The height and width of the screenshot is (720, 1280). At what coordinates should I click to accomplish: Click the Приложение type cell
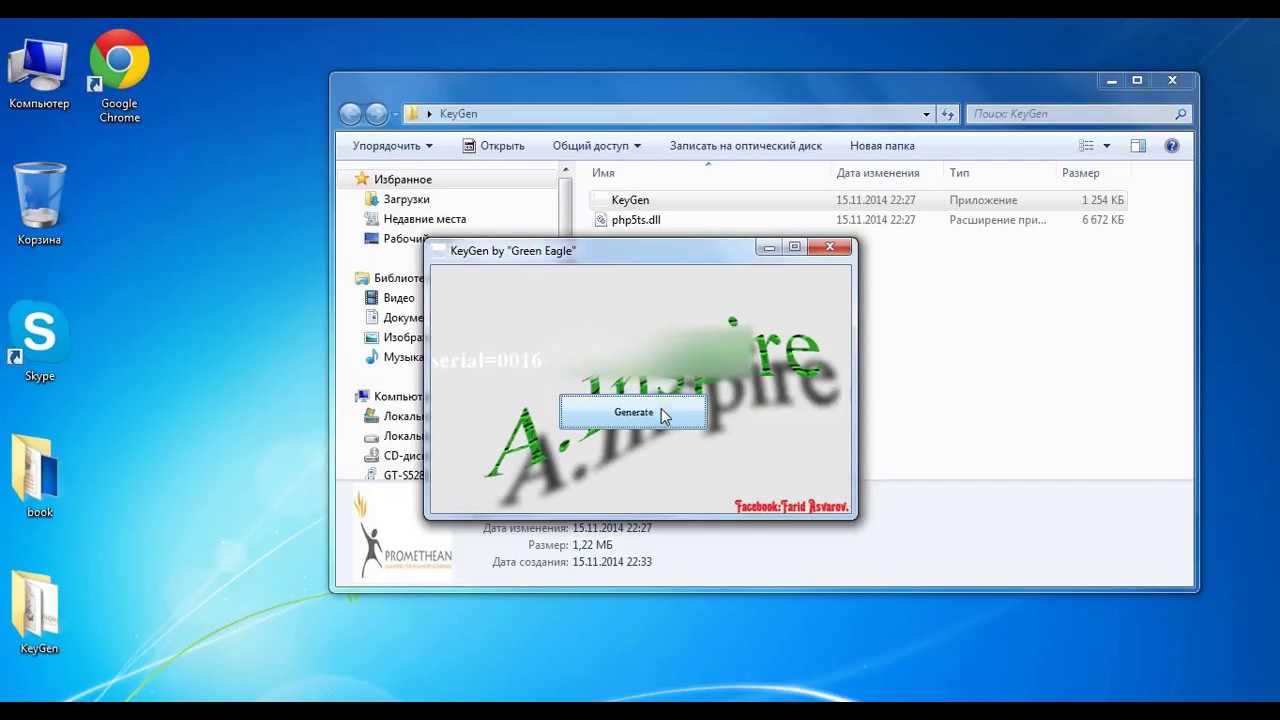pos(983,200)
